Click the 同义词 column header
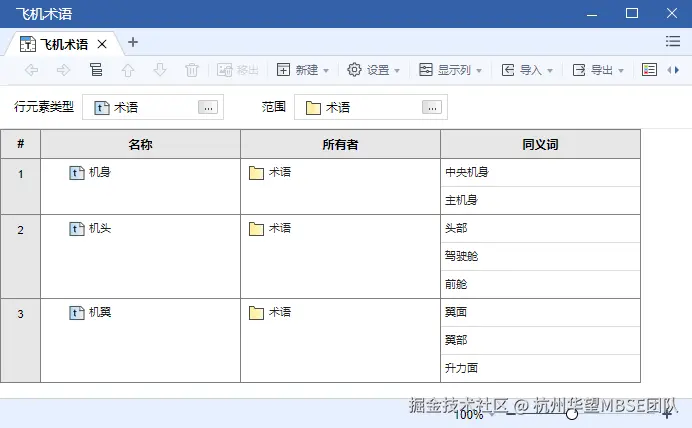This screenshot has height=428, width=692. point(540,144)
